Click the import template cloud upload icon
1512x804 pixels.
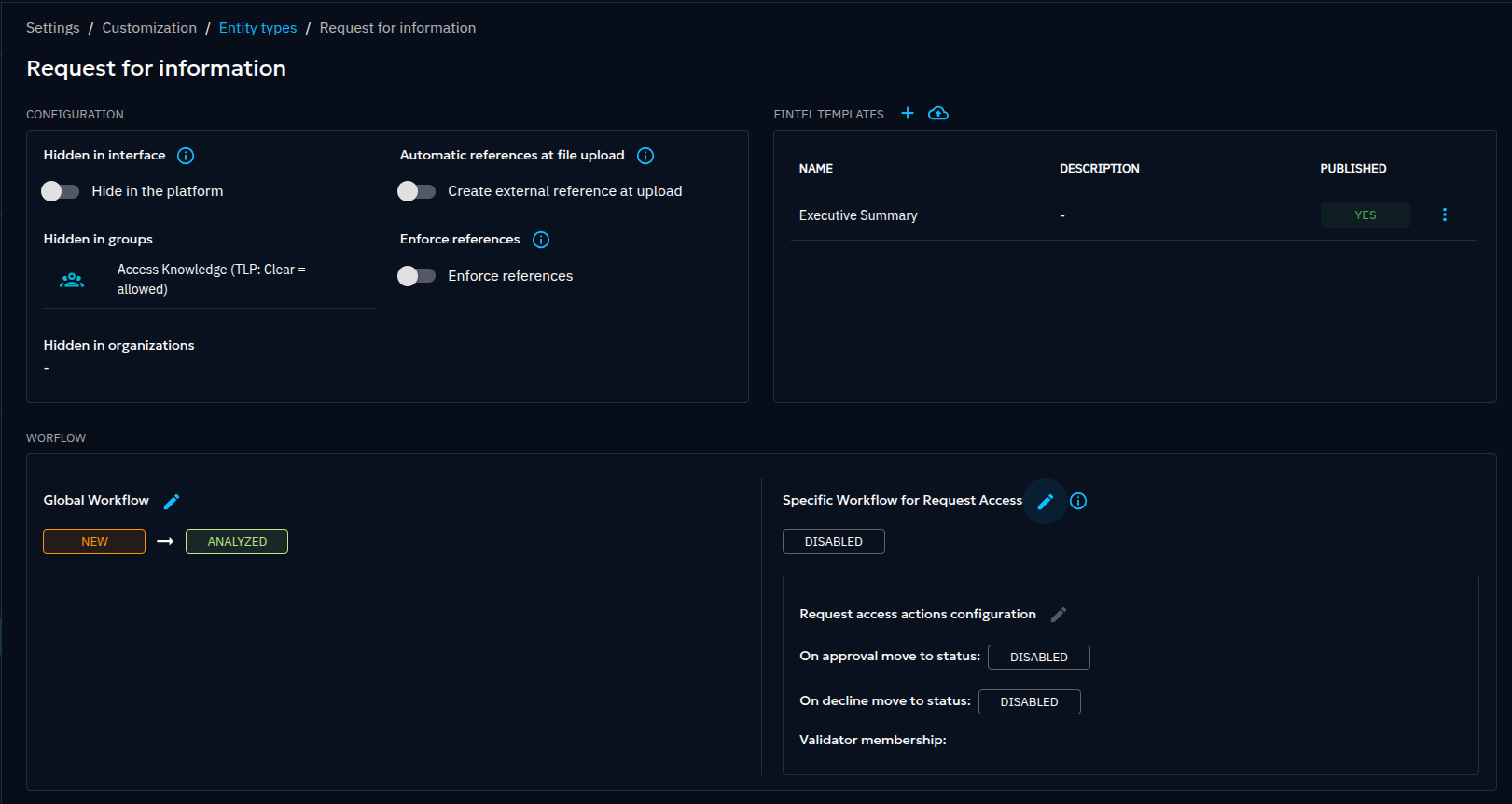[938, 113]
